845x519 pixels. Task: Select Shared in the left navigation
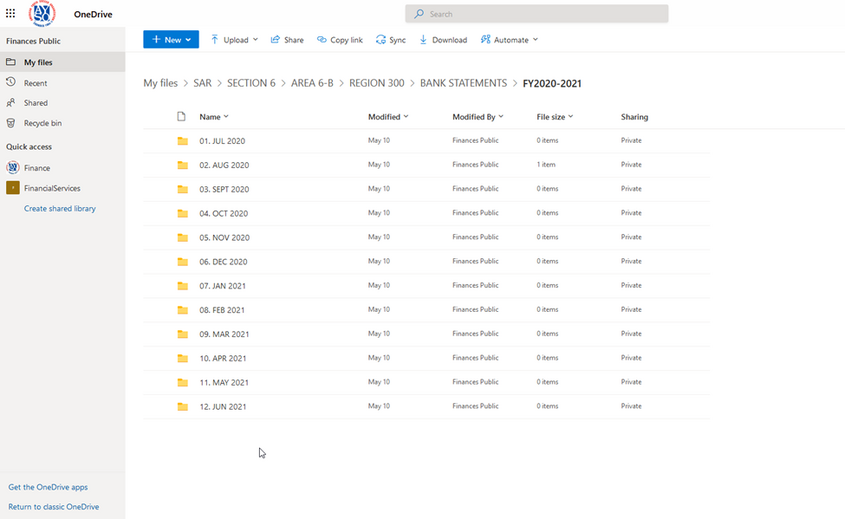(x=36, y=103)
